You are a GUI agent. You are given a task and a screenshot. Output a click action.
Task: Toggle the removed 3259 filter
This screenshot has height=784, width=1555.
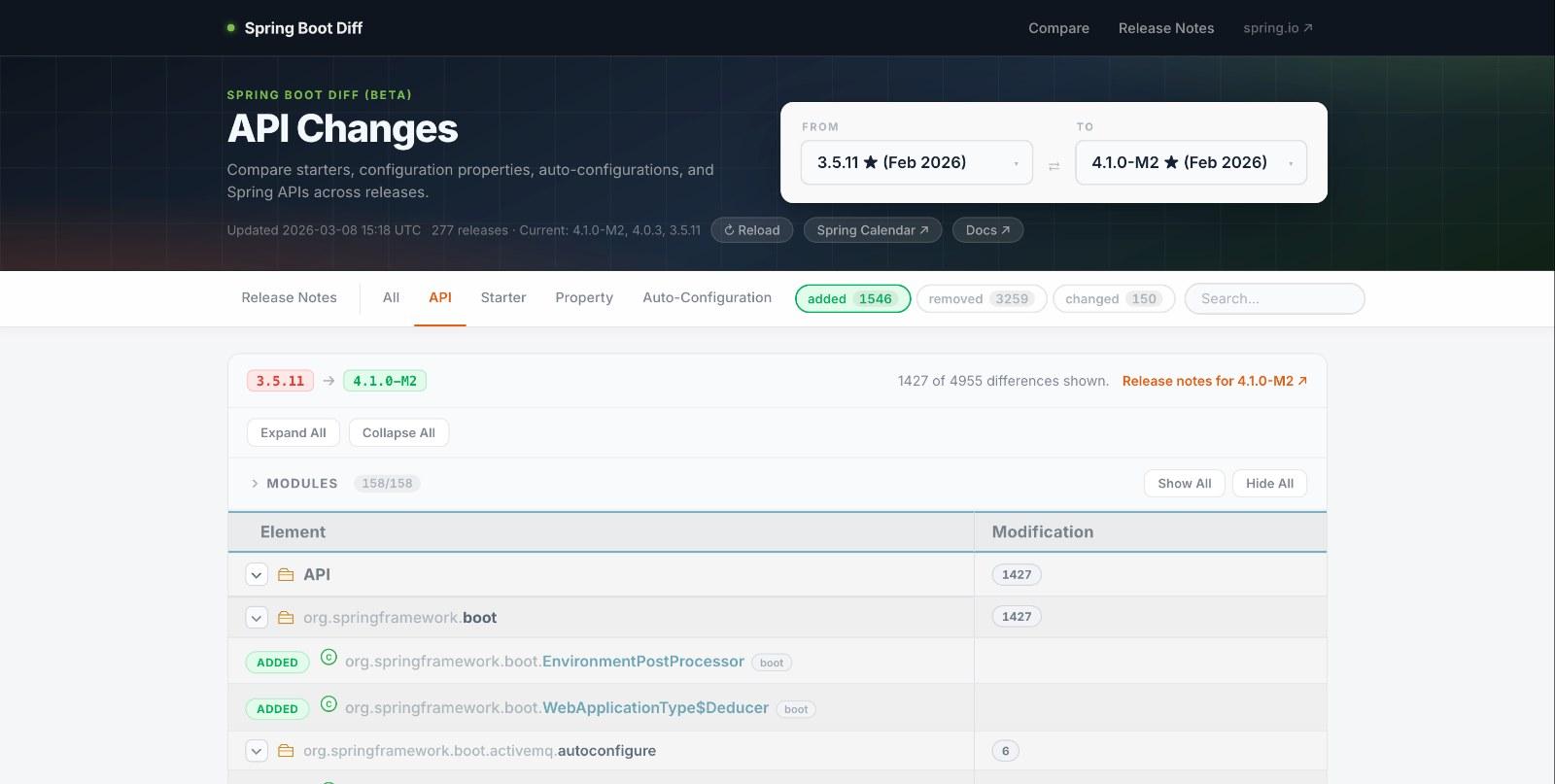click(981, 298)
